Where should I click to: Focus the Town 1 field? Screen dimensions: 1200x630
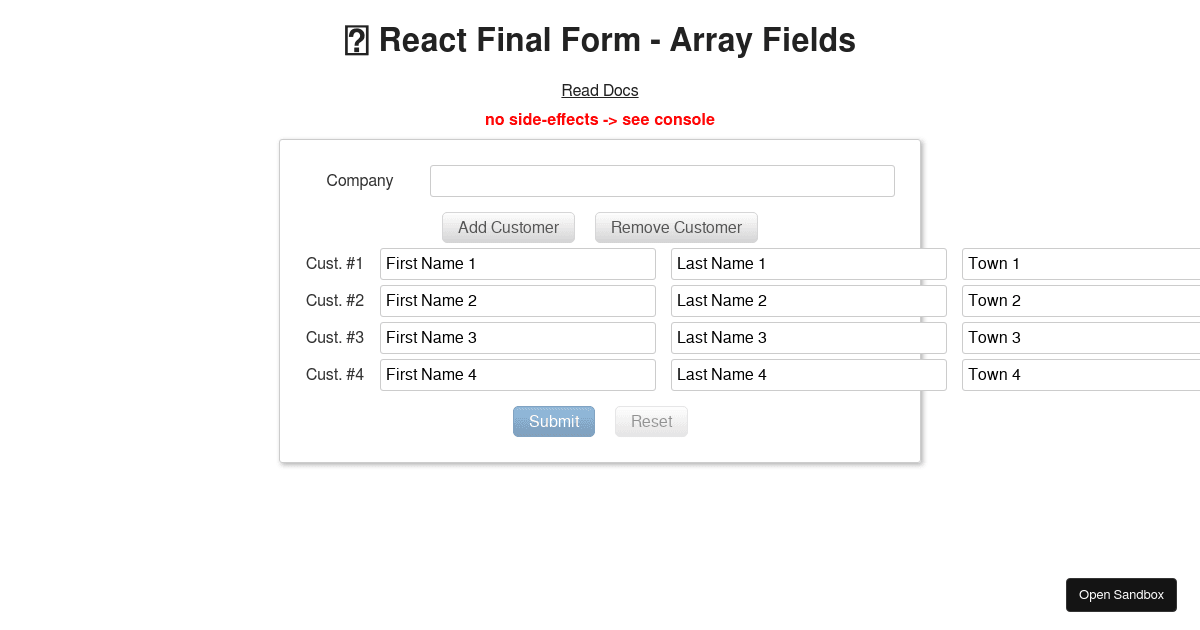click(x=1081, y=264)
